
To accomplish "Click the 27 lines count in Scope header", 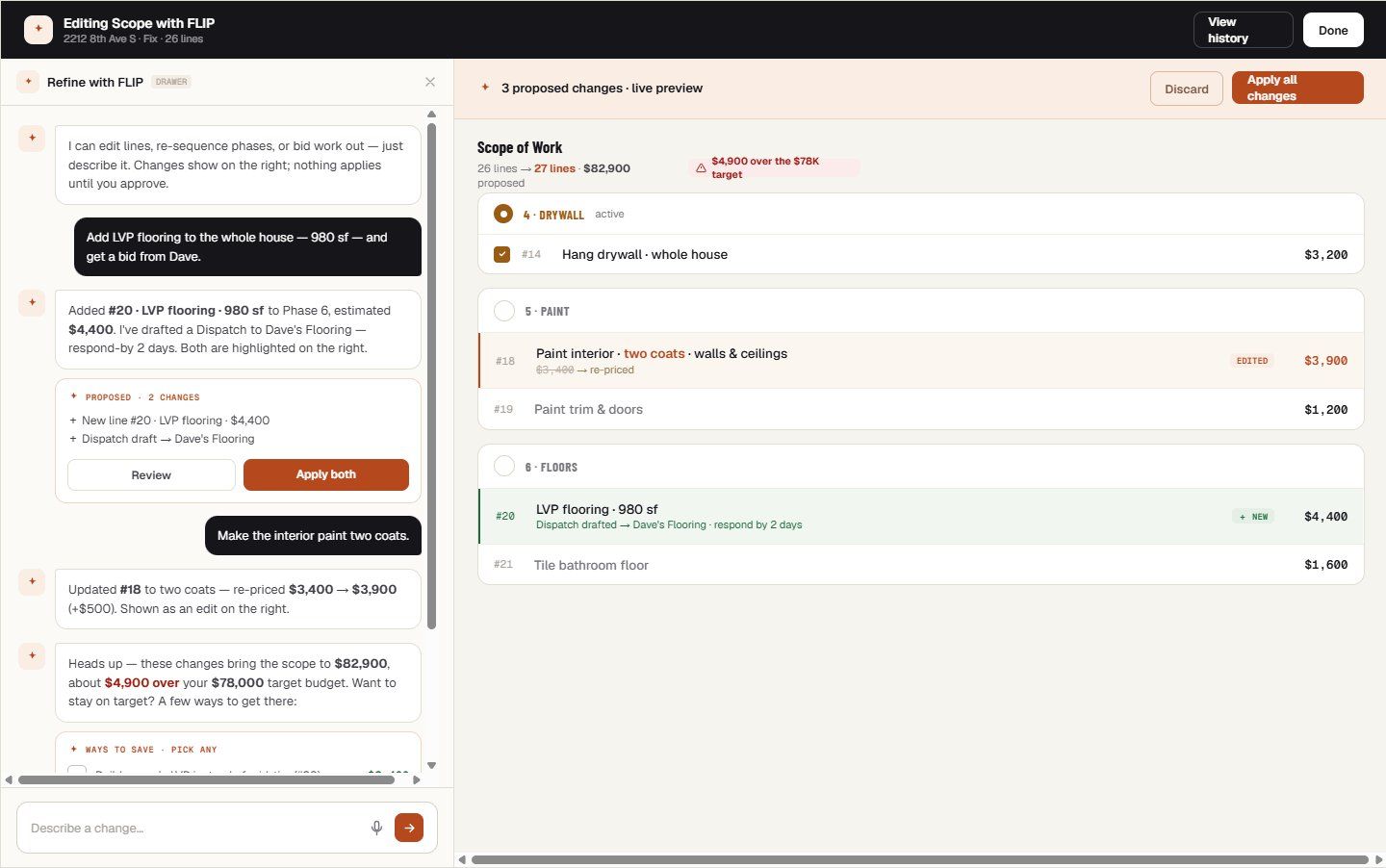I will coord(554,168).
